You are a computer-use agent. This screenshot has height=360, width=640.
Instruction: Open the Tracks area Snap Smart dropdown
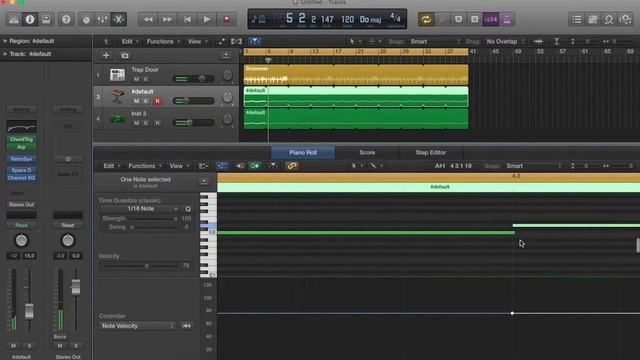click(435, 41)
